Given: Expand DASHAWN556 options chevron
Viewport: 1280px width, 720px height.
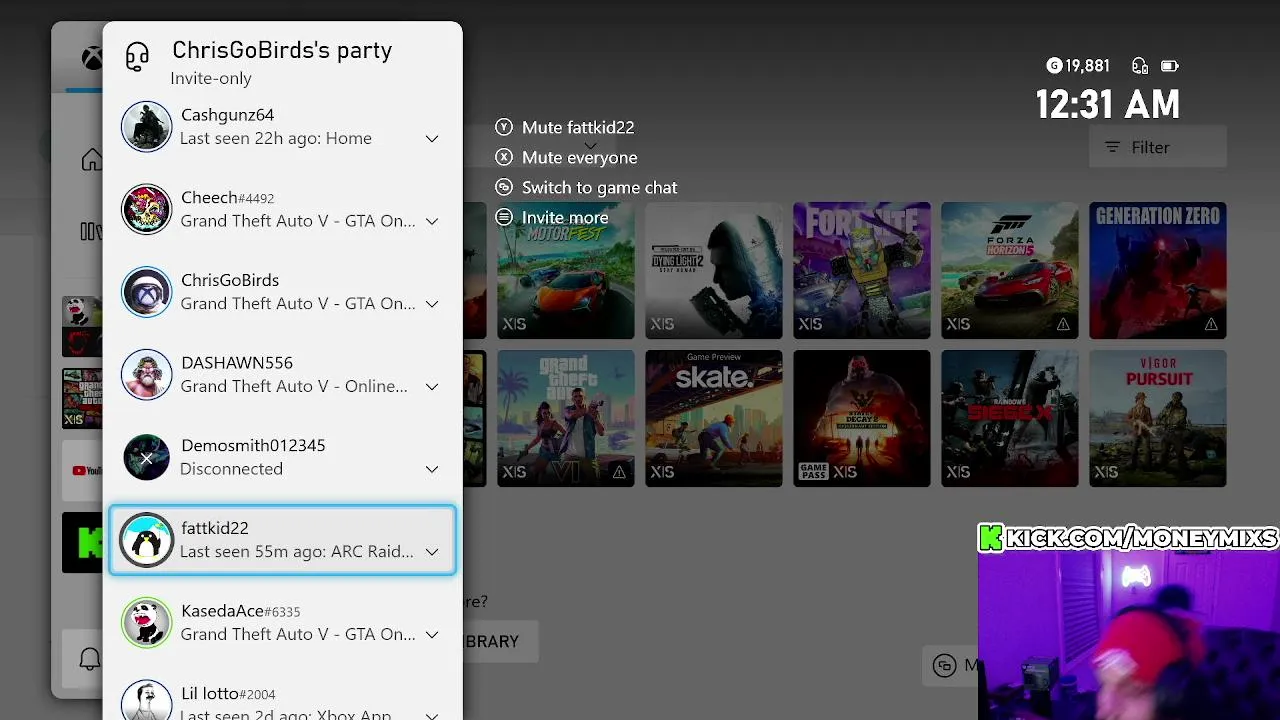Looking at the screenshot, I should pyautogui.click(x=432, y=387).
